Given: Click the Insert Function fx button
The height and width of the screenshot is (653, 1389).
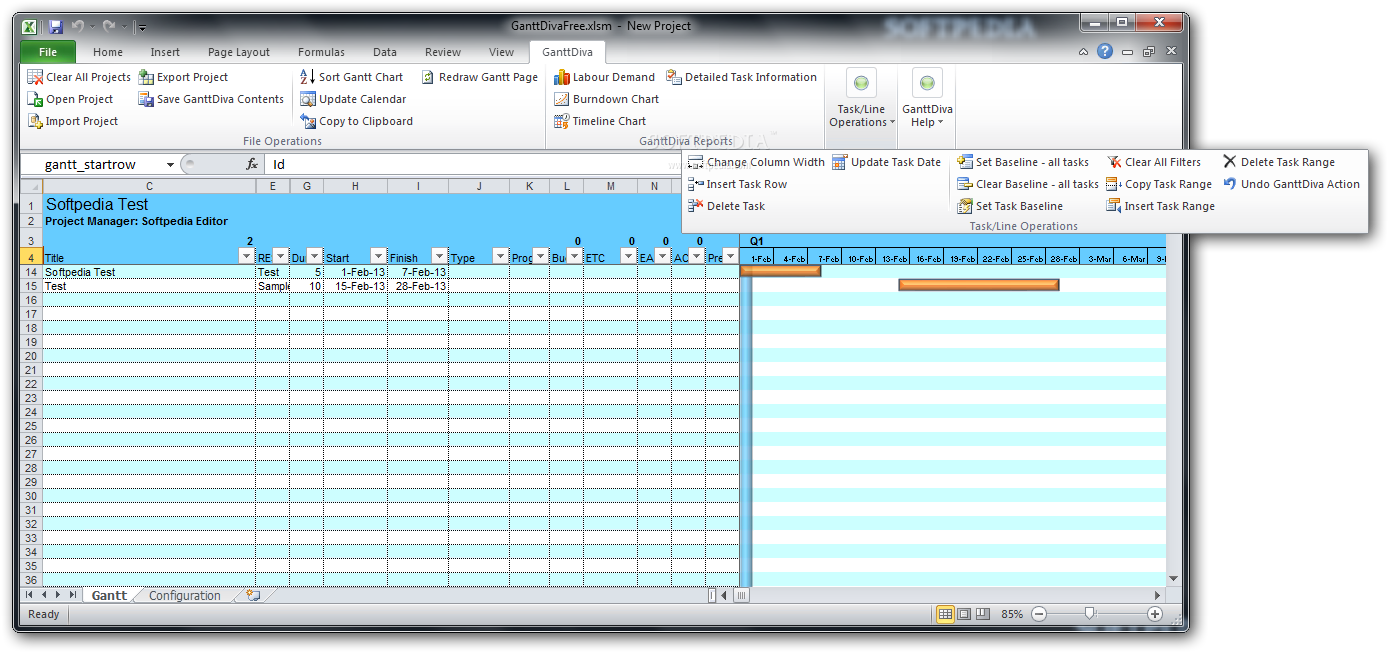Looking at the screenshot, I should (x=252, y=164).
